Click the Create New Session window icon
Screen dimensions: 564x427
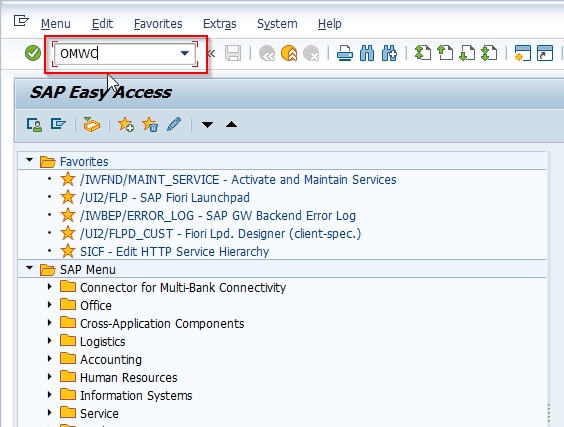[x=523, y=53]
